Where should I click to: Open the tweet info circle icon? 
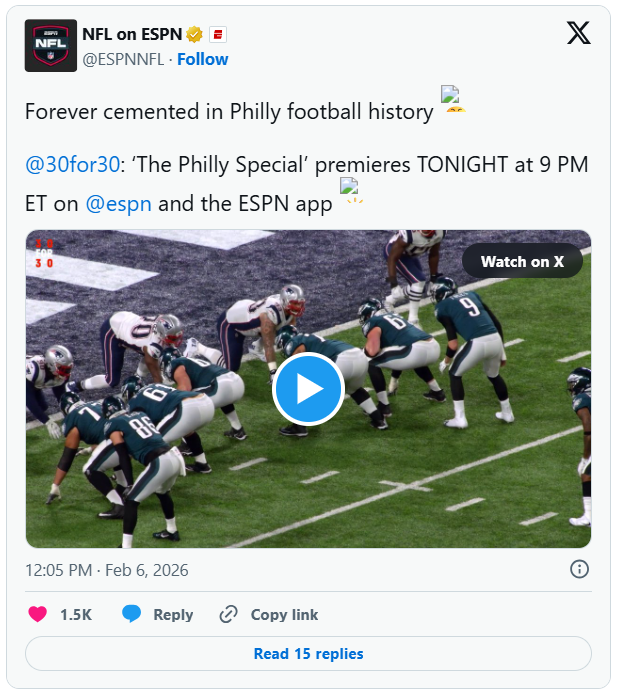click(x=579, y=569)
